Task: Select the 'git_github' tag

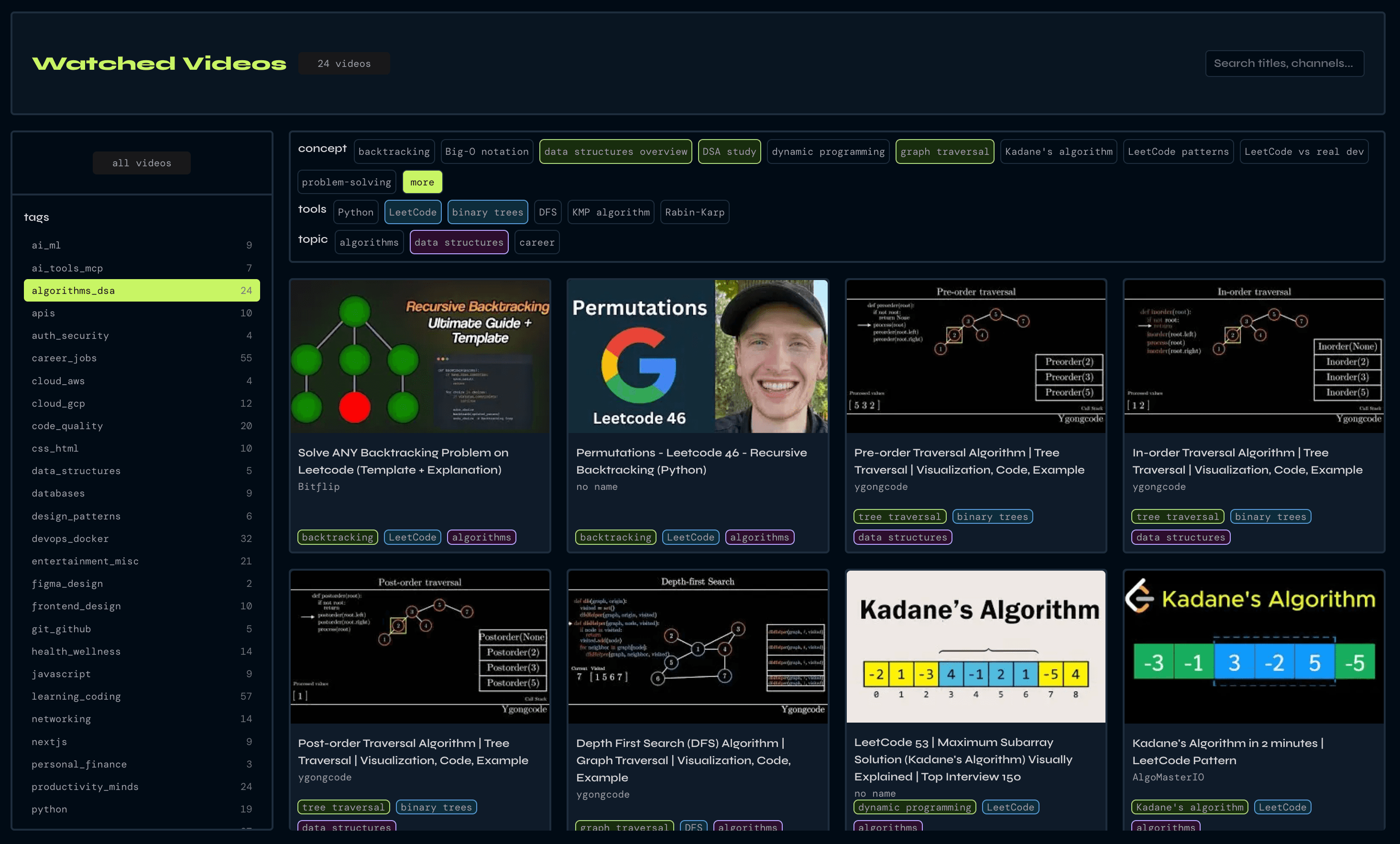Action: tap(142, 629)
